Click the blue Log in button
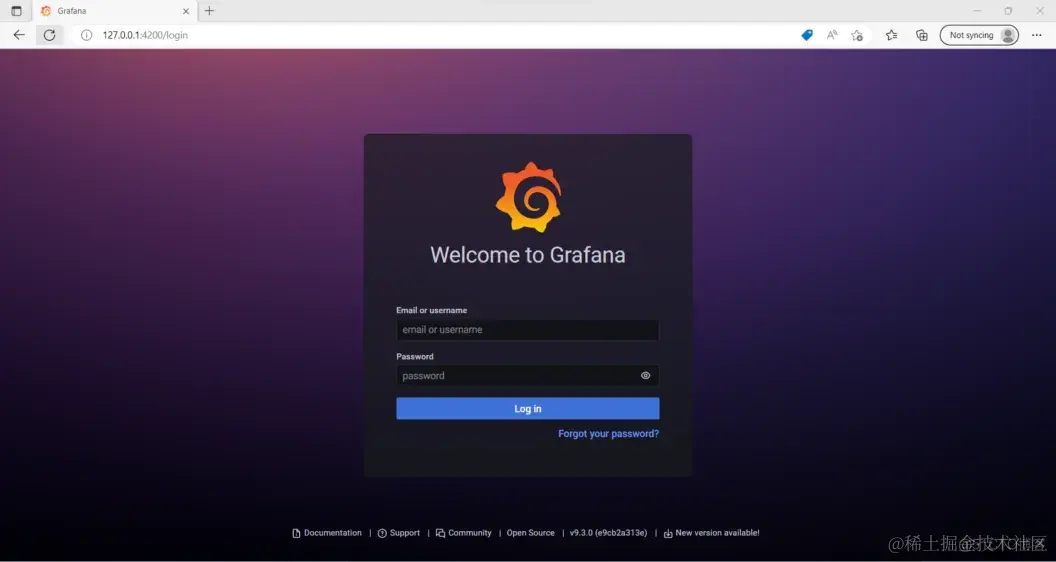The height and width of the screenshot is (562, 1056). 527,408
